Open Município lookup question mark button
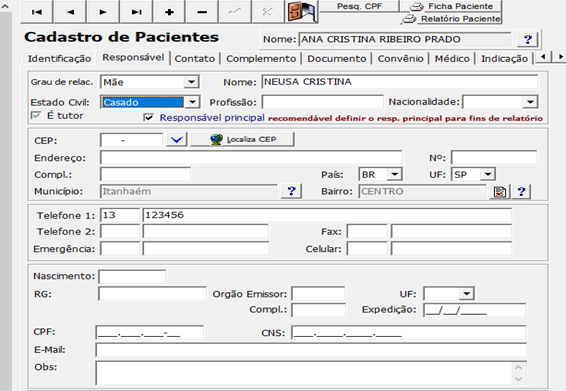The height and width of the screenshot is (391, 566). point(292,191)
